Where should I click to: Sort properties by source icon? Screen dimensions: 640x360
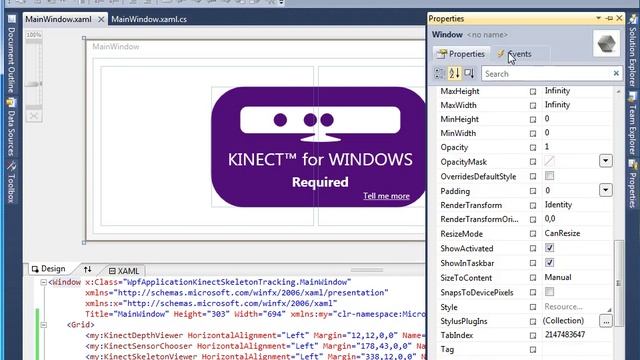point(469,73)
